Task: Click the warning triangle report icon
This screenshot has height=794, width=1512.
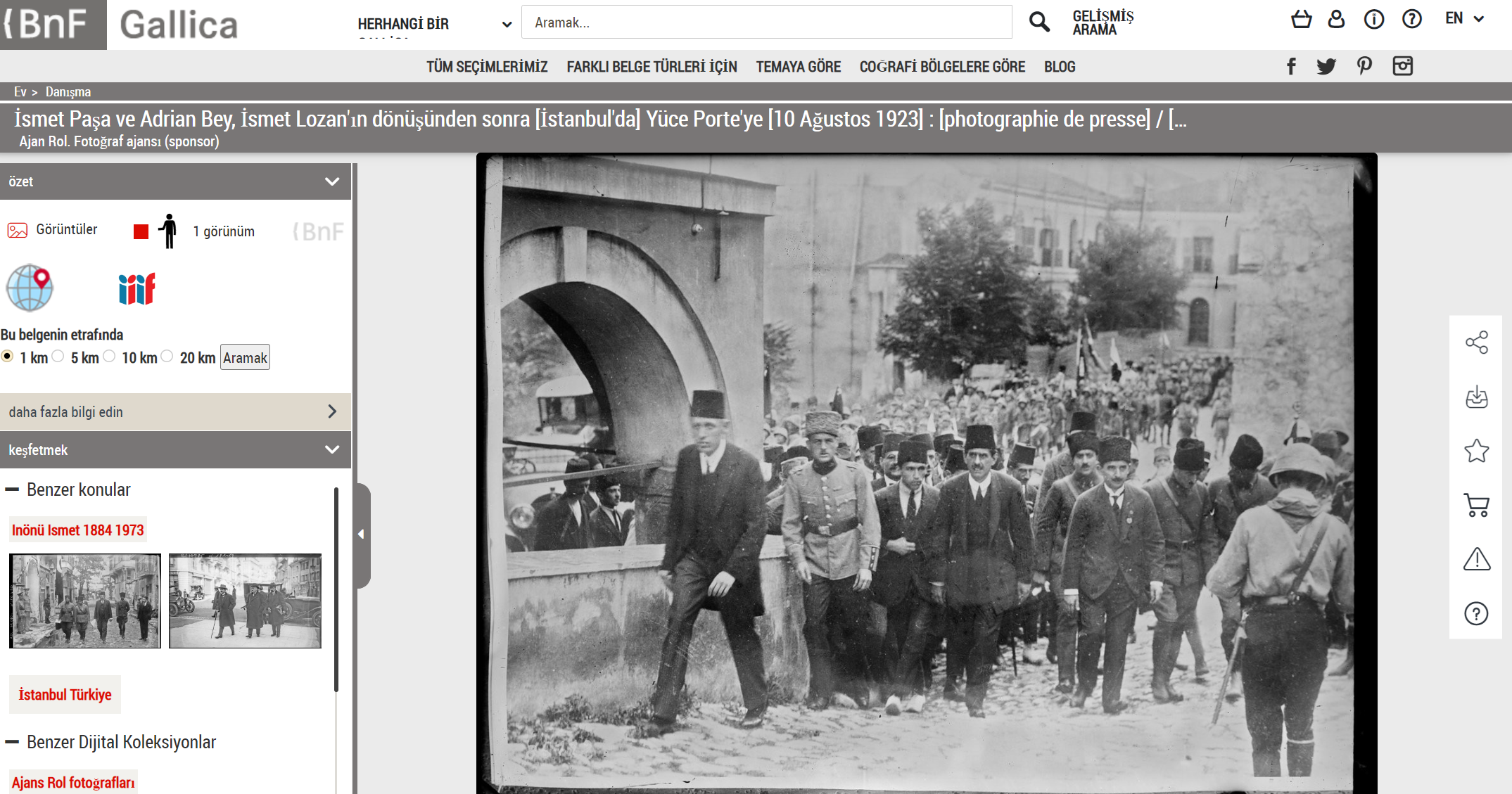Action: tap(1476, 559)
